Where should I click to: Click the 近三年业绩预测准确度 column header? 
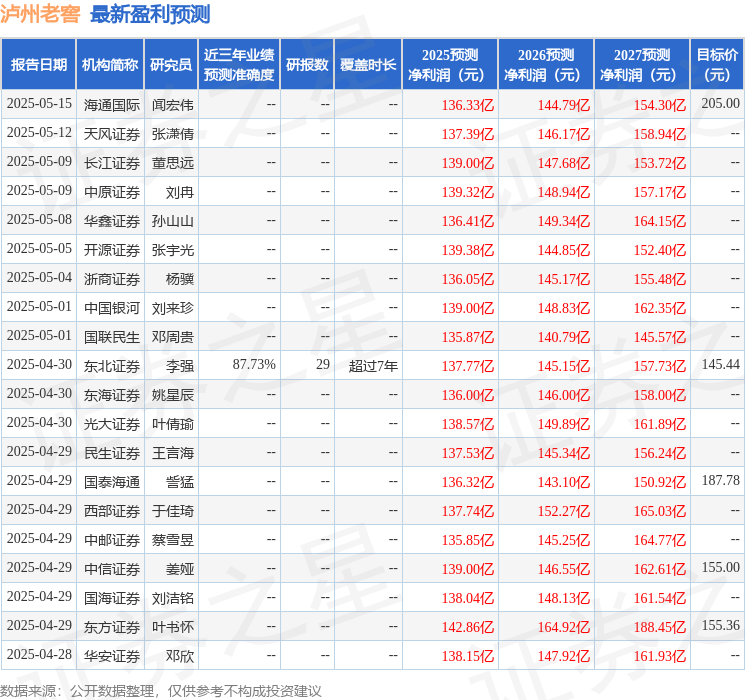239,65
